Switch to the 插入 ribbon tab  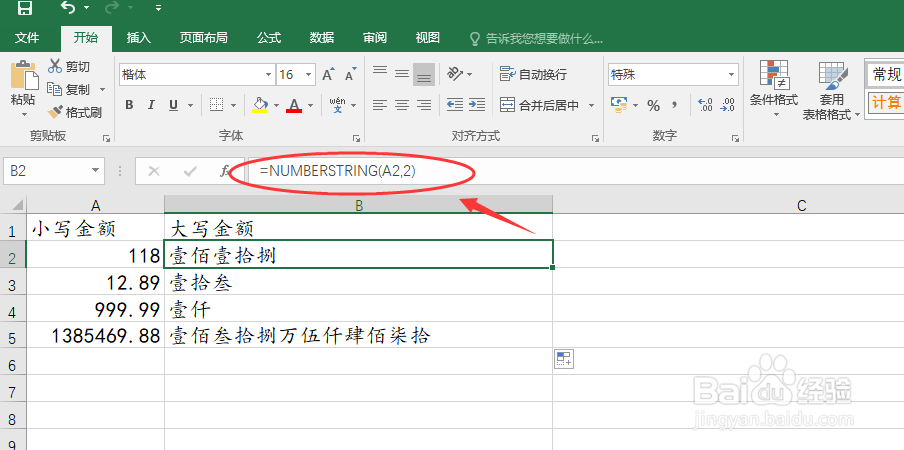(138, 38)
